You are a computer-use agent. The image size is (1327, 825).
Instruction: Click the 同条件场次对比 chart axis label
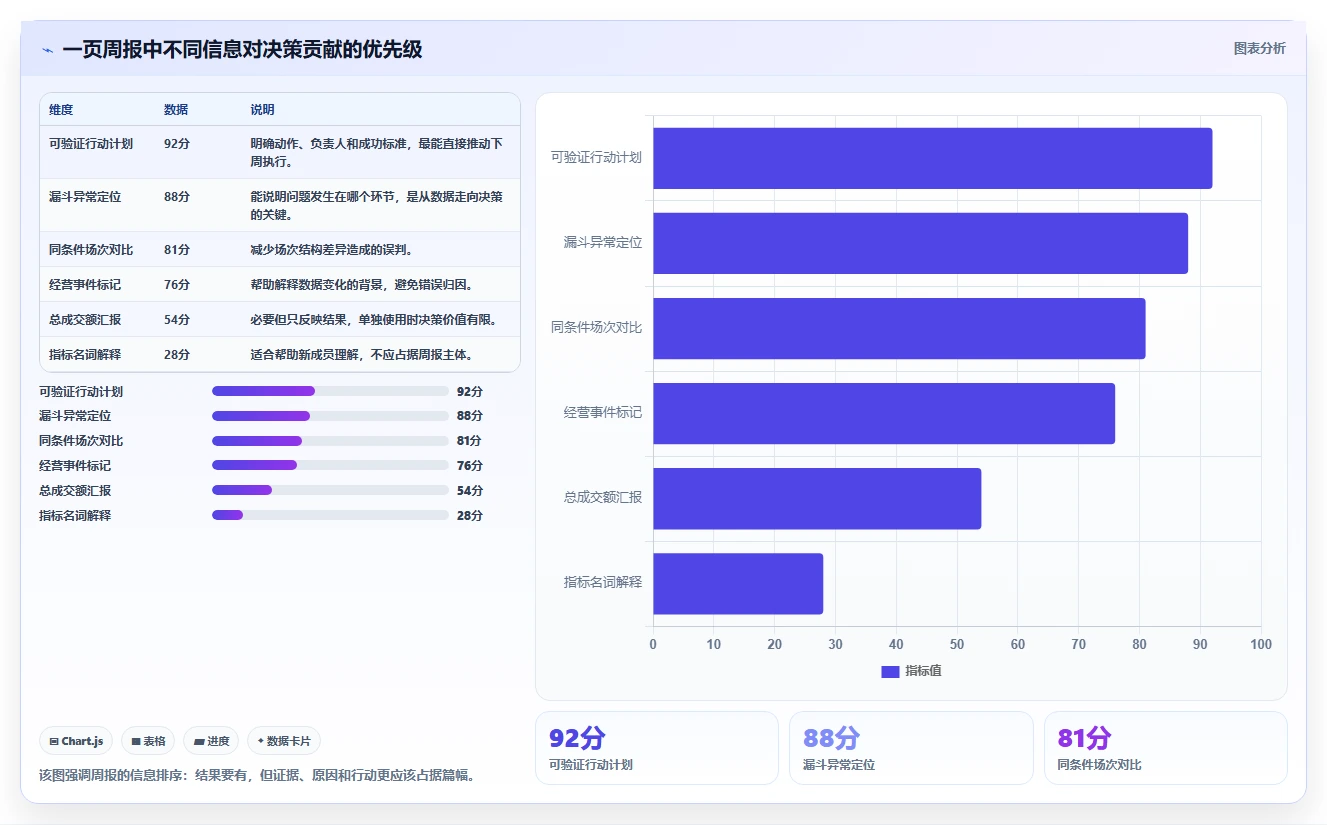(596, 328)
